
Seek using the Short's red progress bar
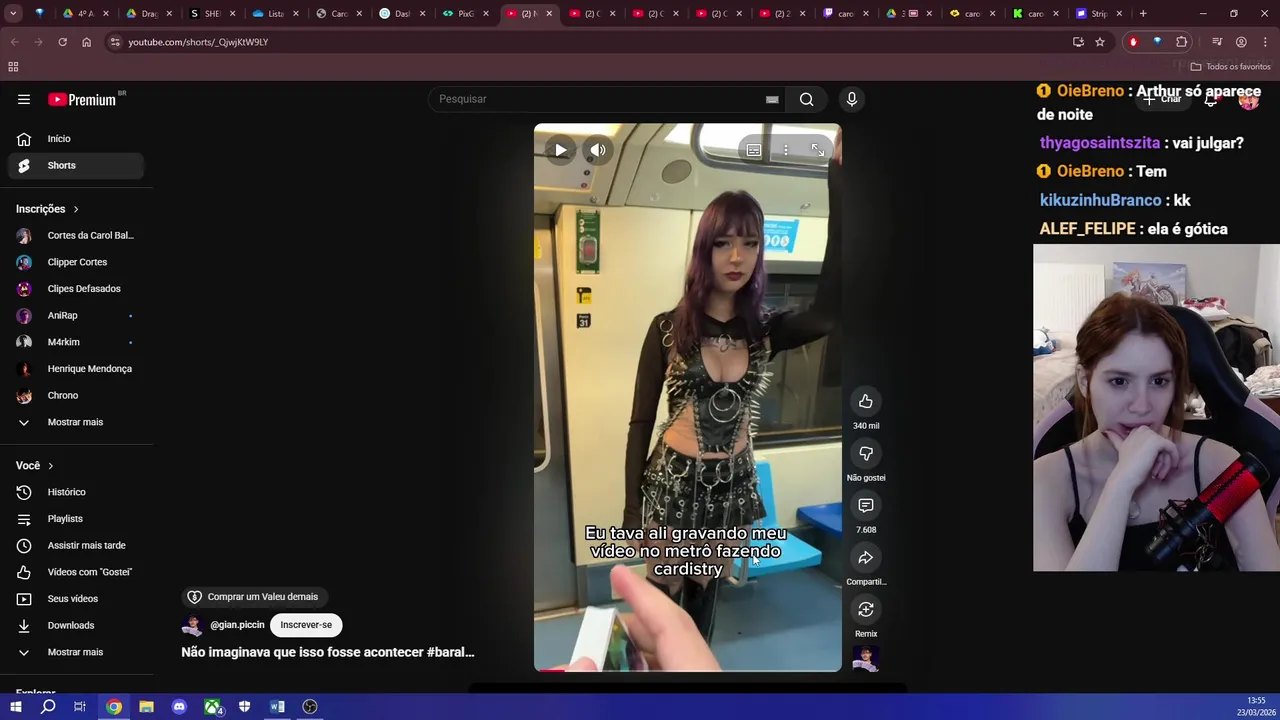(687, 671)
